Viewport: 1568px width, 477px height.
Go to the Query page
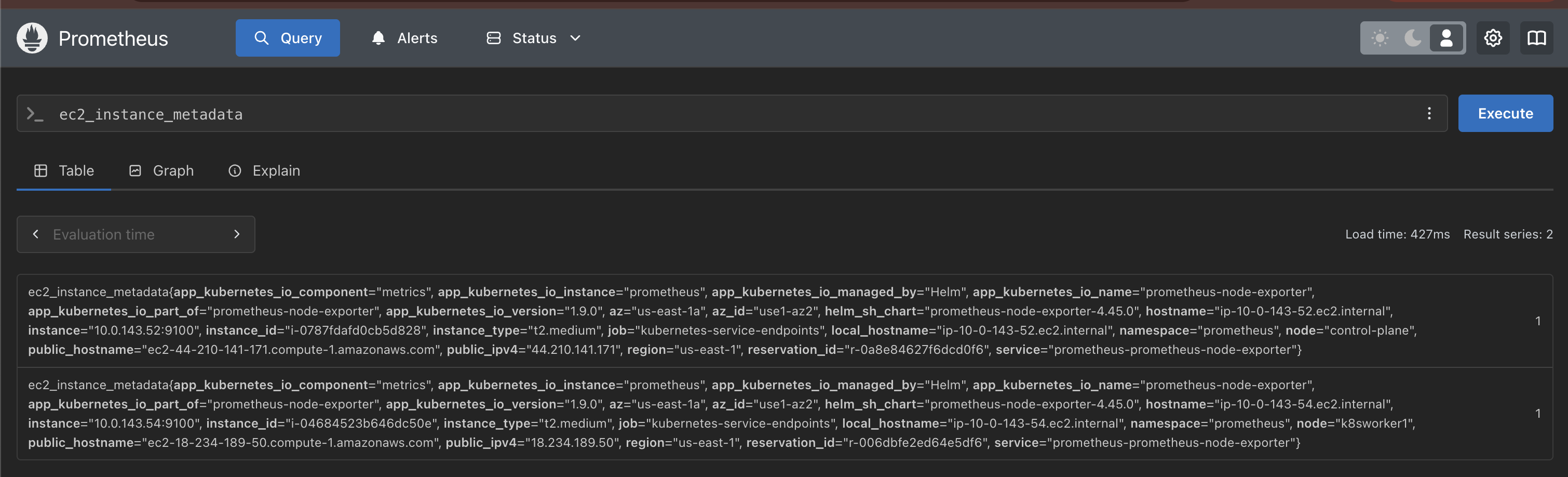[x=287, y=38]
